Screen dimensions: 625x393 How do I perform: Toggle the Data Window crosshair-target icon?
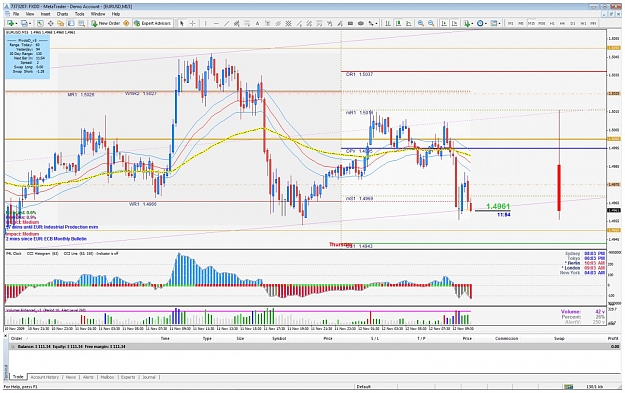point(51,23)
